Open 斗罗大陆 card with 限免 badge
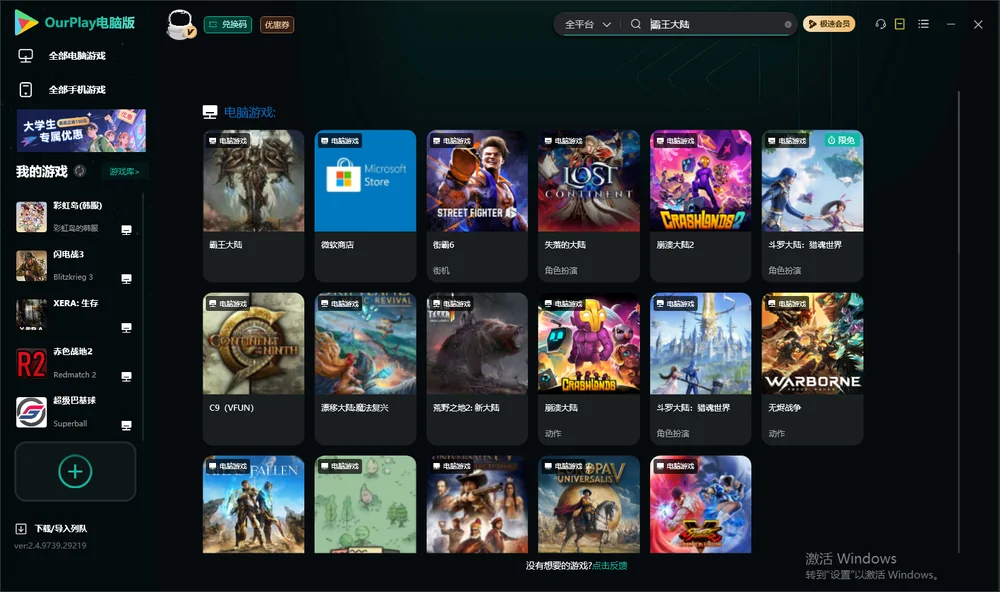 pyautogui.click(x=812, y=205)
